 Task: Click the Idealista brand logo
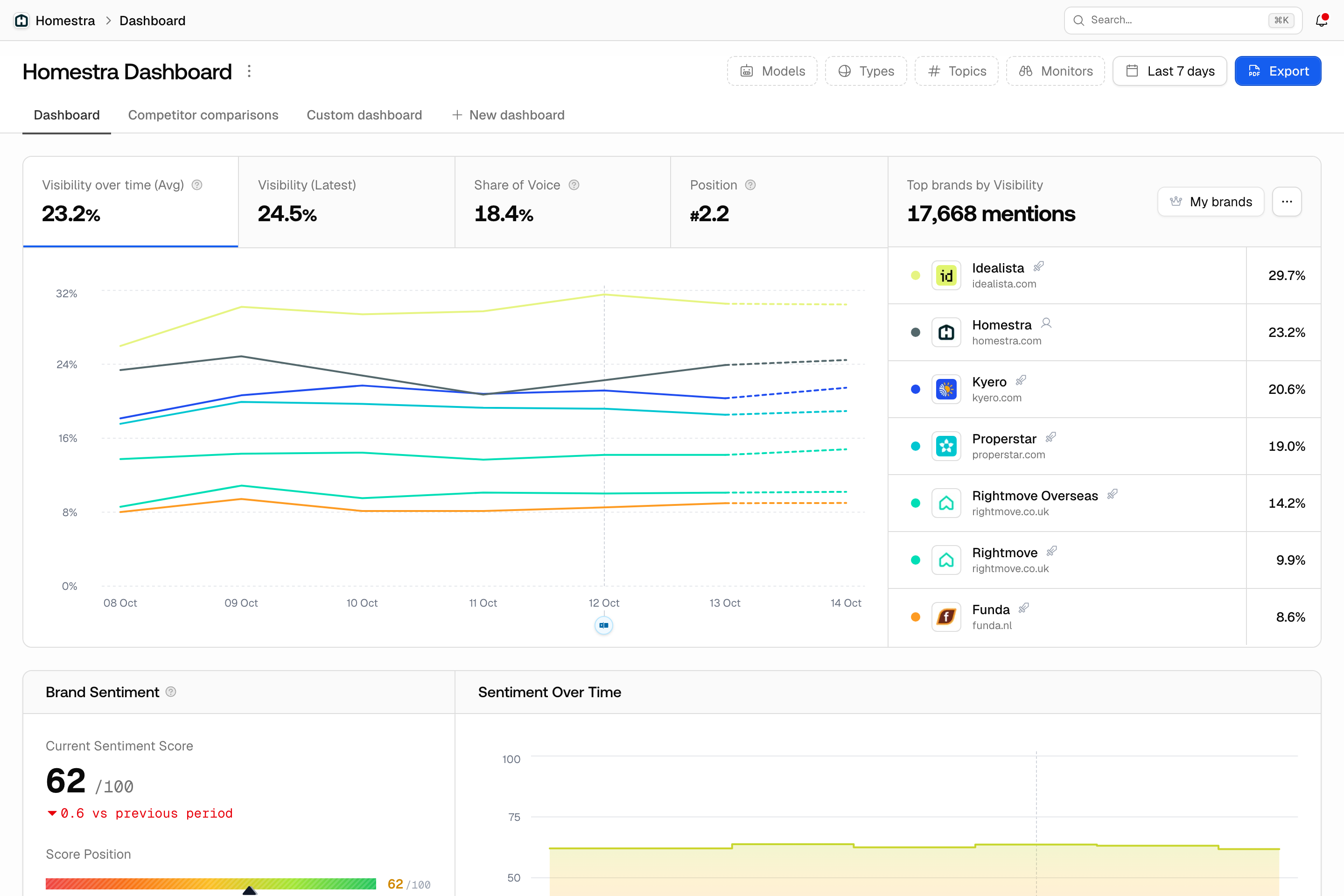[946, 275]
